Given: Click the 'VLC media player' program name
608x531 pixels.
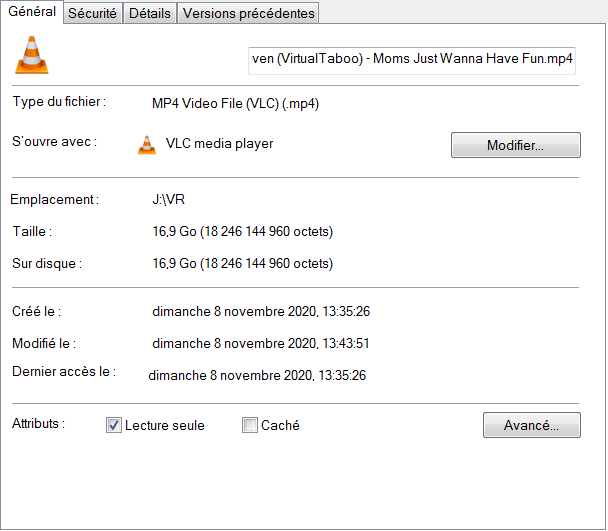Looking at the screenshot, I should (219, 144).
